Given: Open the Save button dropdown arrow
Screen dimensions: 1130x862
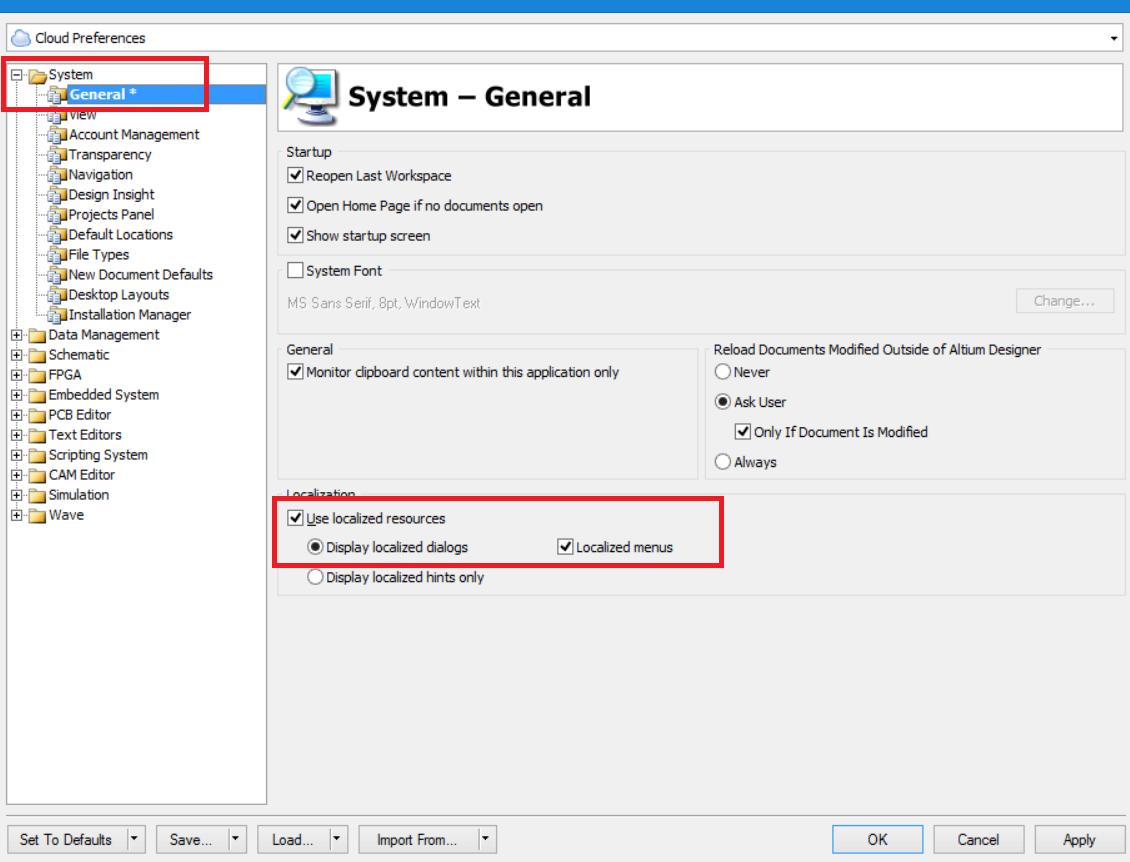Looking at the screenshot, I should tap(235, 840).
